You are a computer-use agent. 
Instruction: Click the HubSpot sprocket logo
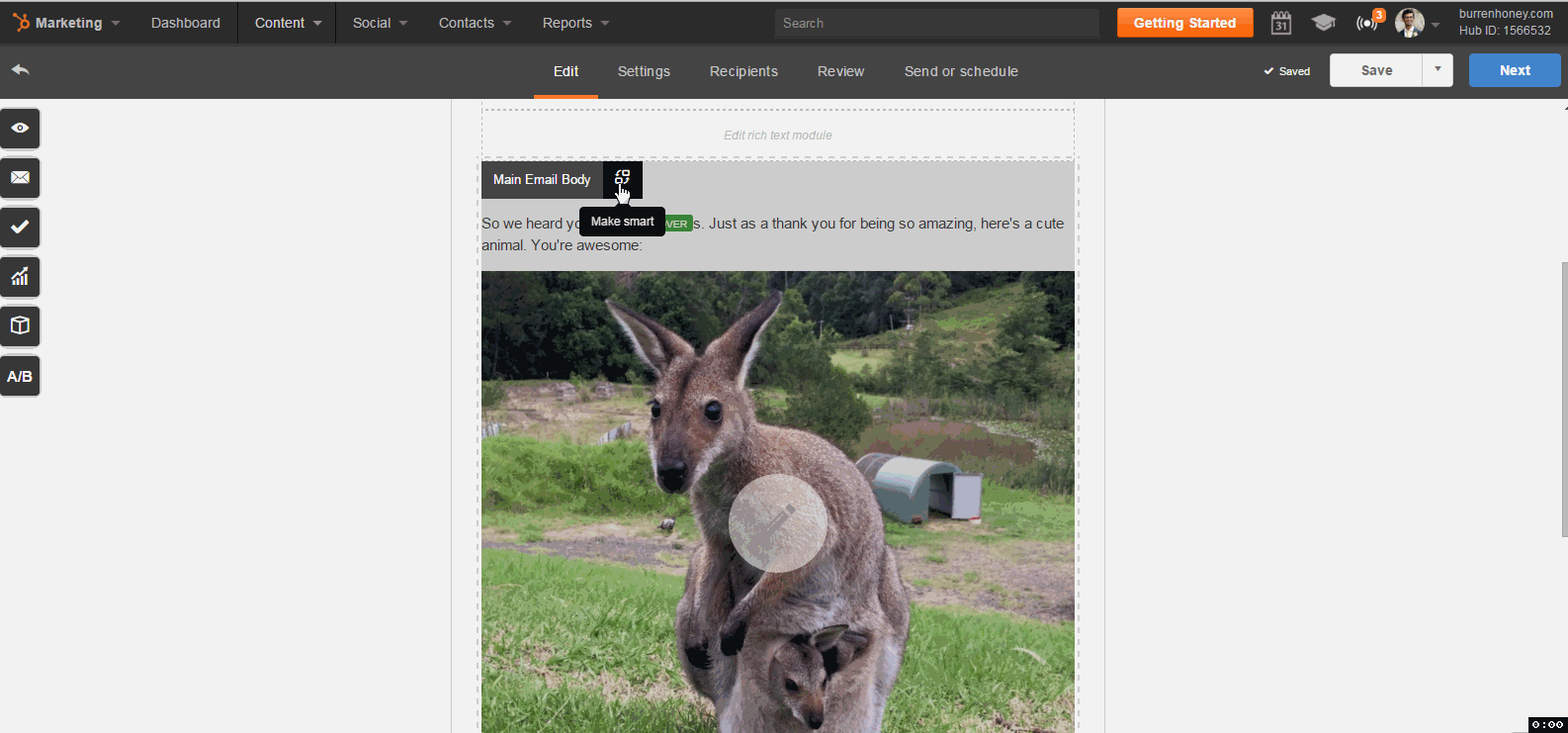tap(21, 23)
